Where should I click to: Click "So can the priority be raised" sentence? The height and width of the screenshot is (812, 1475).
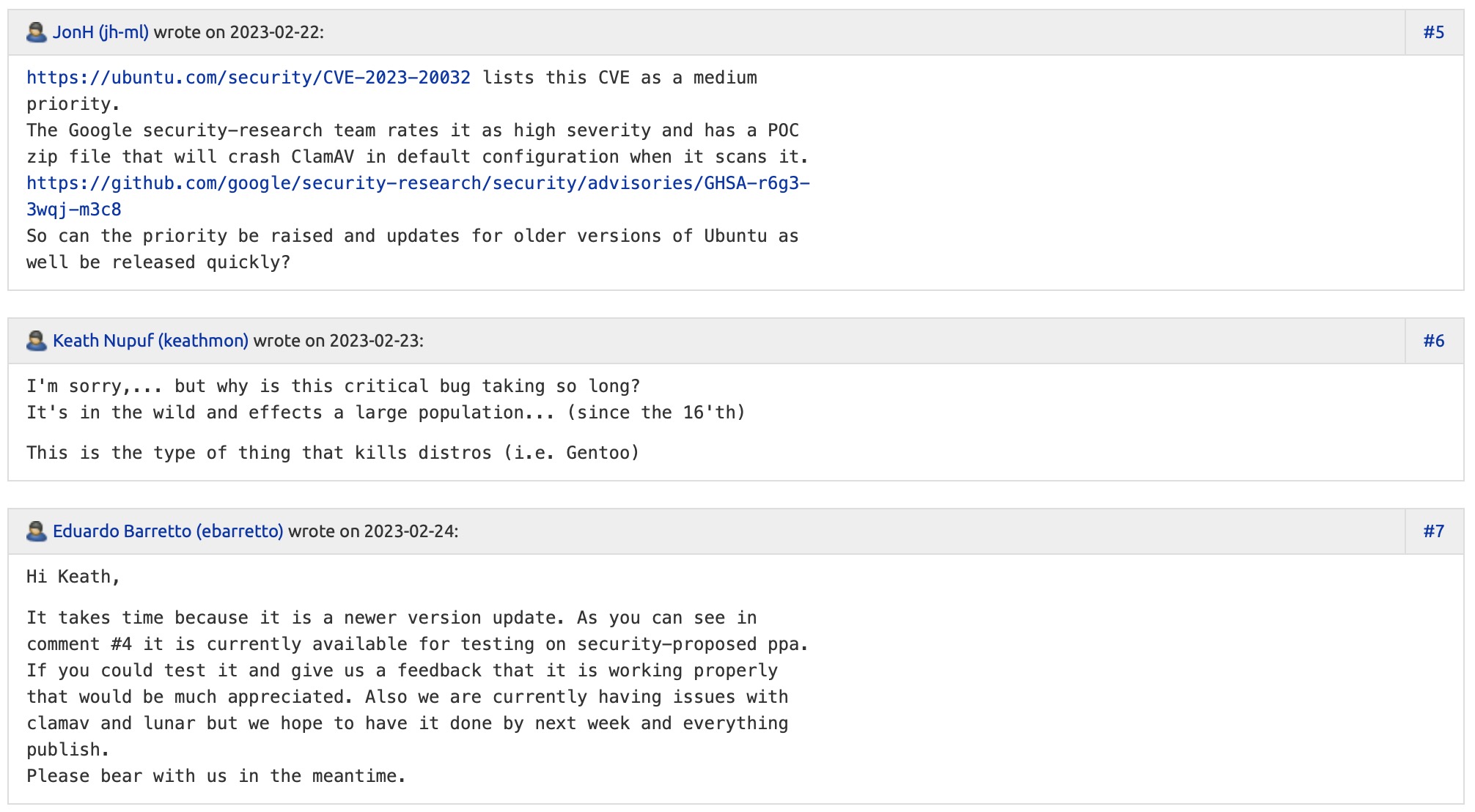pos(412,236)
